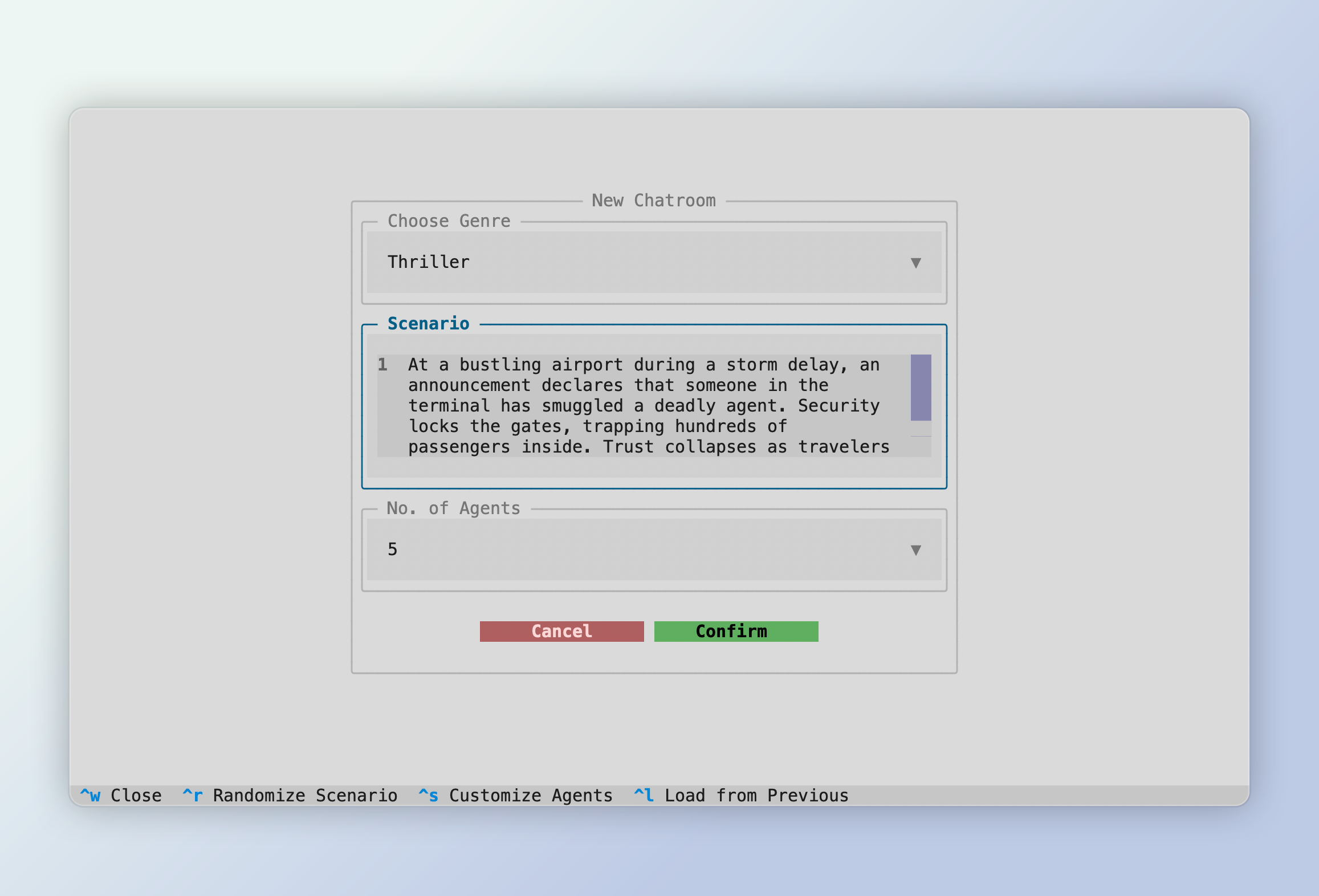Click the Genre dropdown arrow
Viewport: 1319px width, 896px height.
pos(915,263)
